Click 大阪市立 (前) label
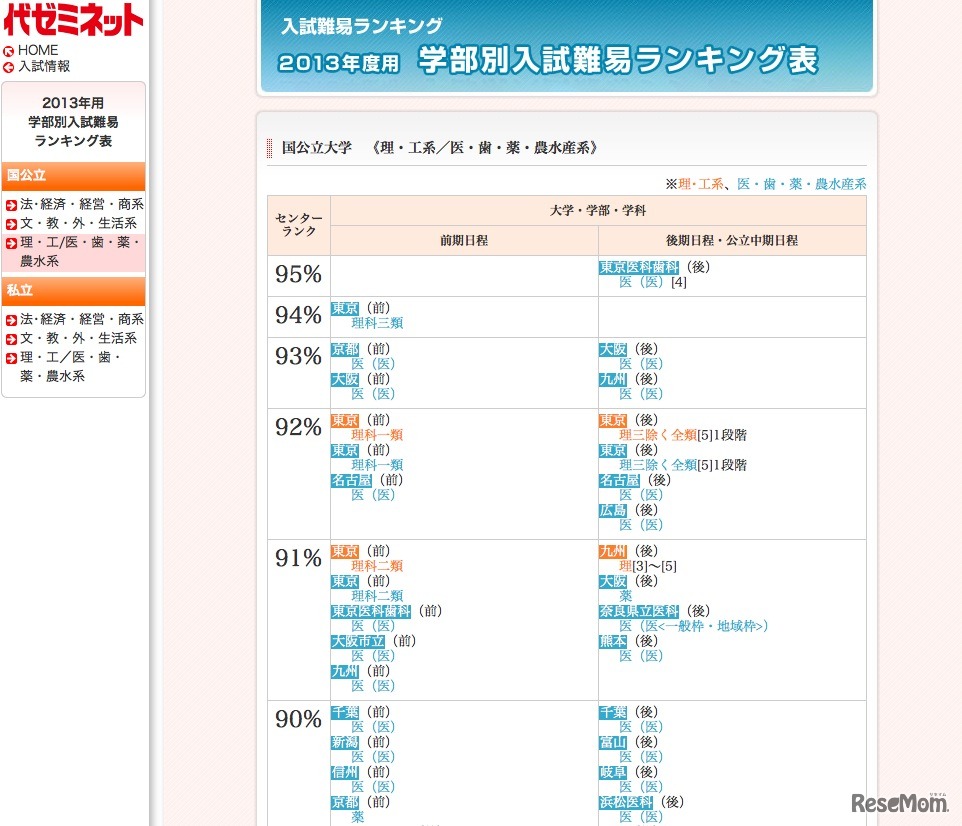This screenshot has height=826, width=962. 358,641
